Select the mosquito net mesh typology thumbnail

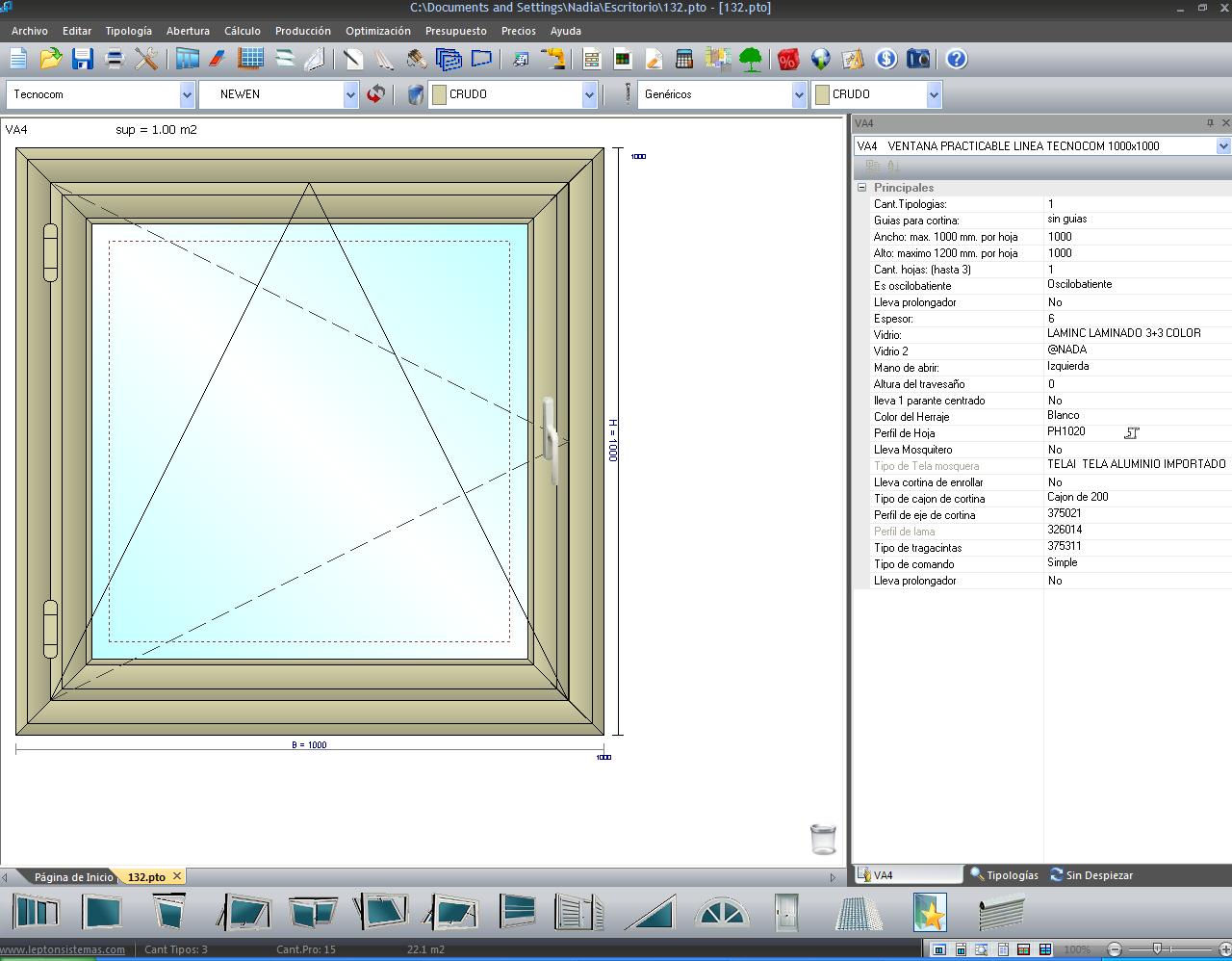[x=859, y=912]
